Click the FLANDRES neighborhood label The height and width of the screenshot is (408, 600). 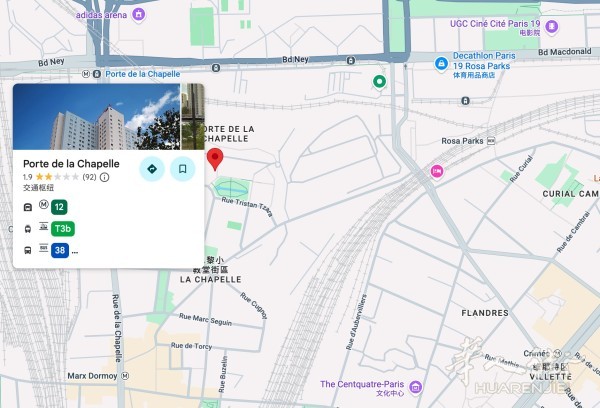click(x=485, y=313)
